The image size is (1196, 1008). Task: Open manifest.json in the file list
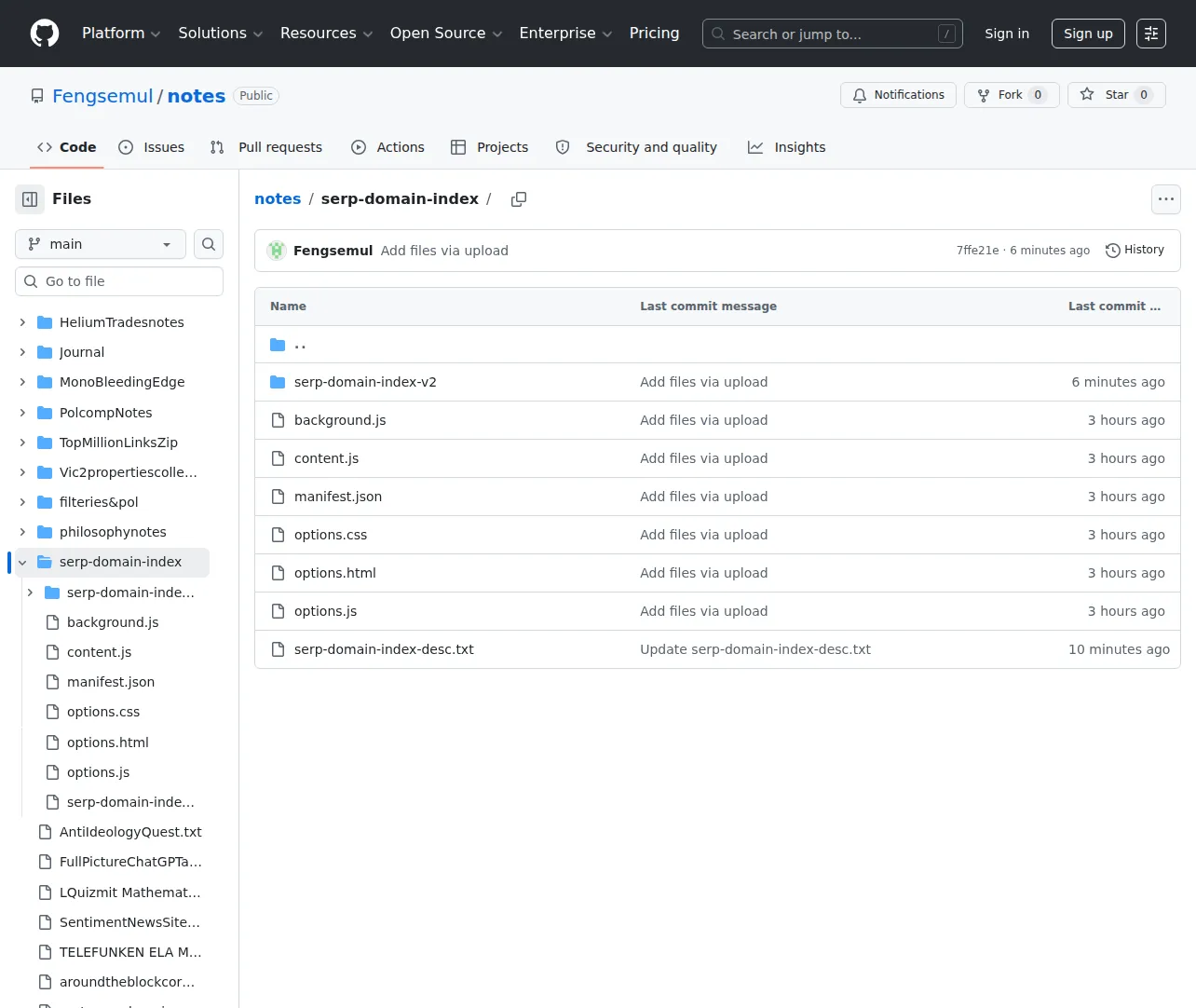[338, 497]
